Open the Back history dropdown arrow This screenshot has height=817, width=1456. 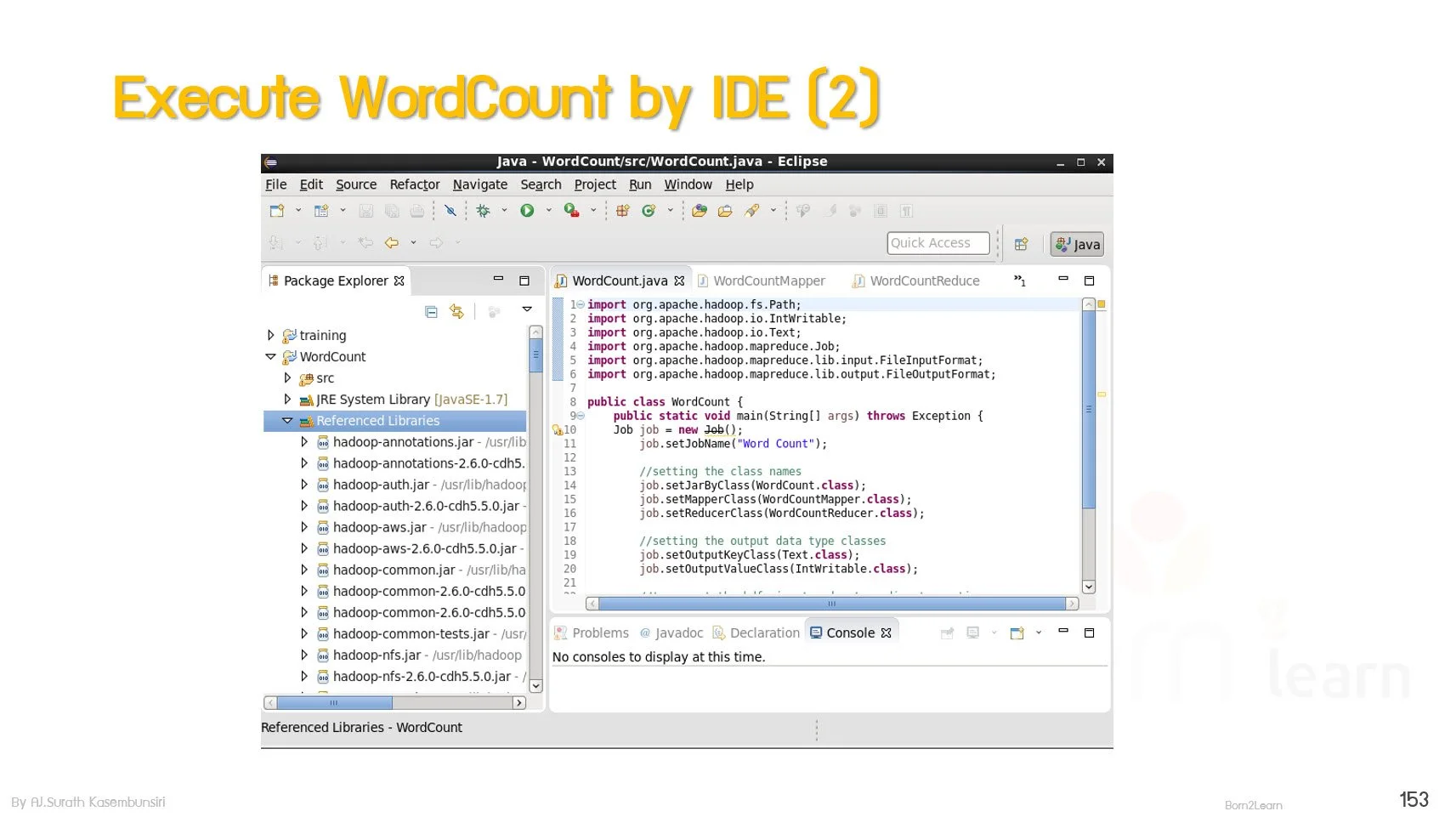(x=413, y=242)
